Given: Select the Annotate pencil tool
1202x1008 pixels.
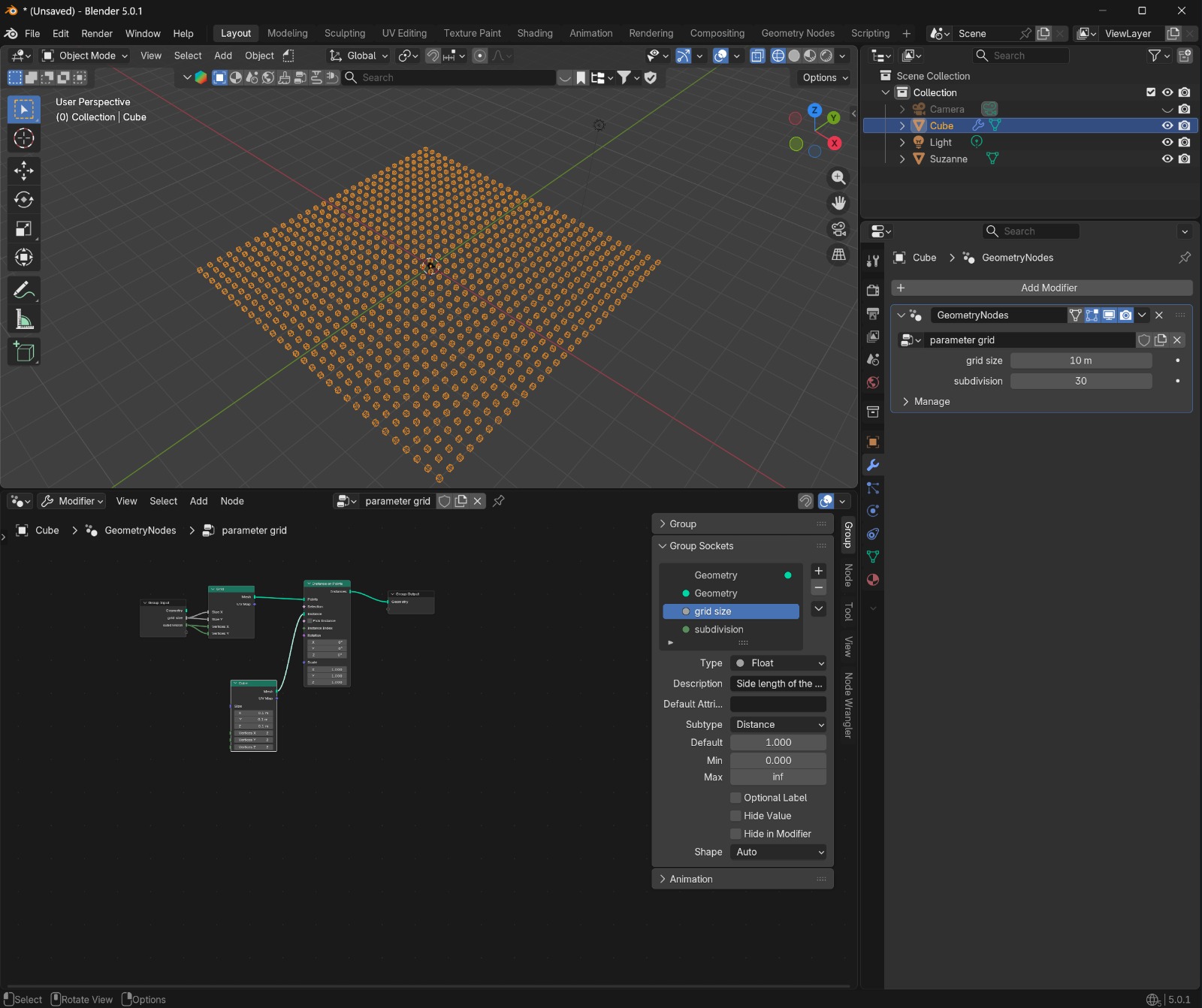Looking at the screenshot, I should coord(23,290).
